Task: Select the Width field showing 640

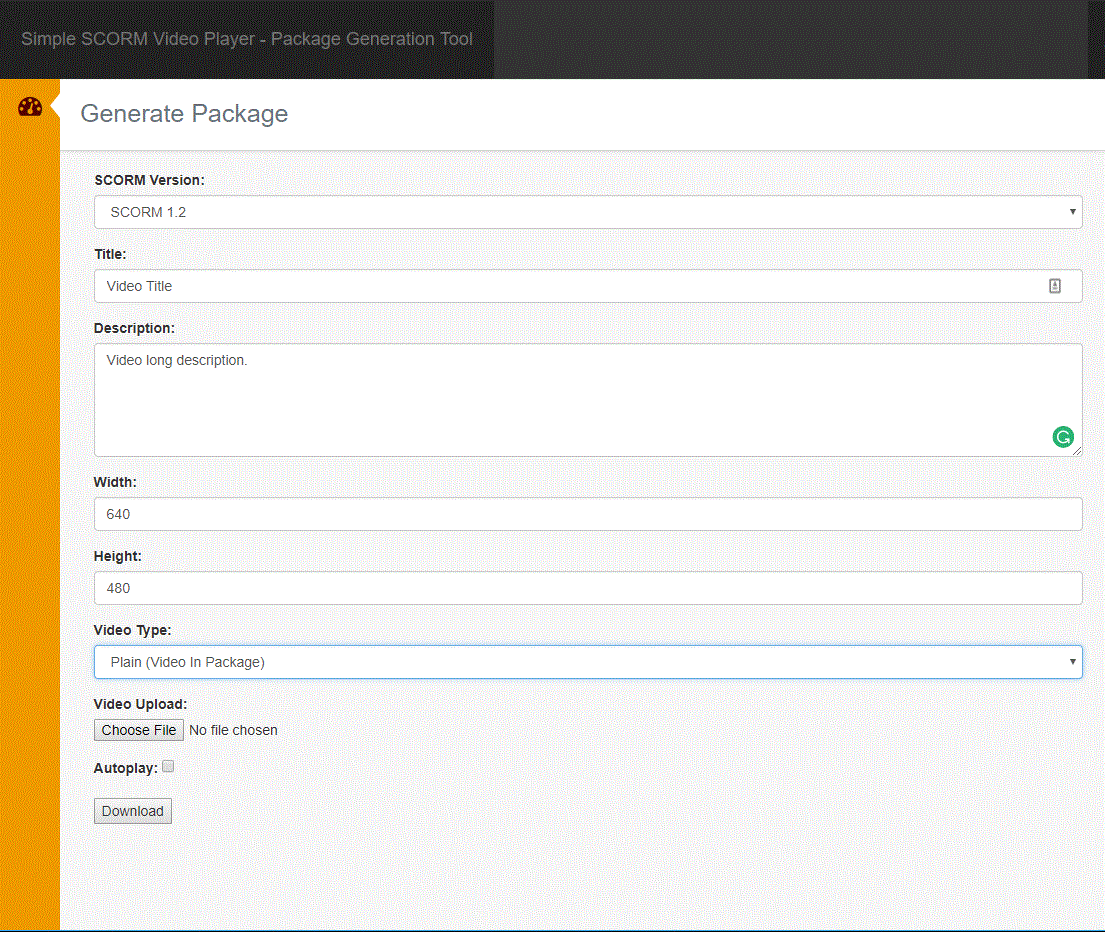Action: 588,514
